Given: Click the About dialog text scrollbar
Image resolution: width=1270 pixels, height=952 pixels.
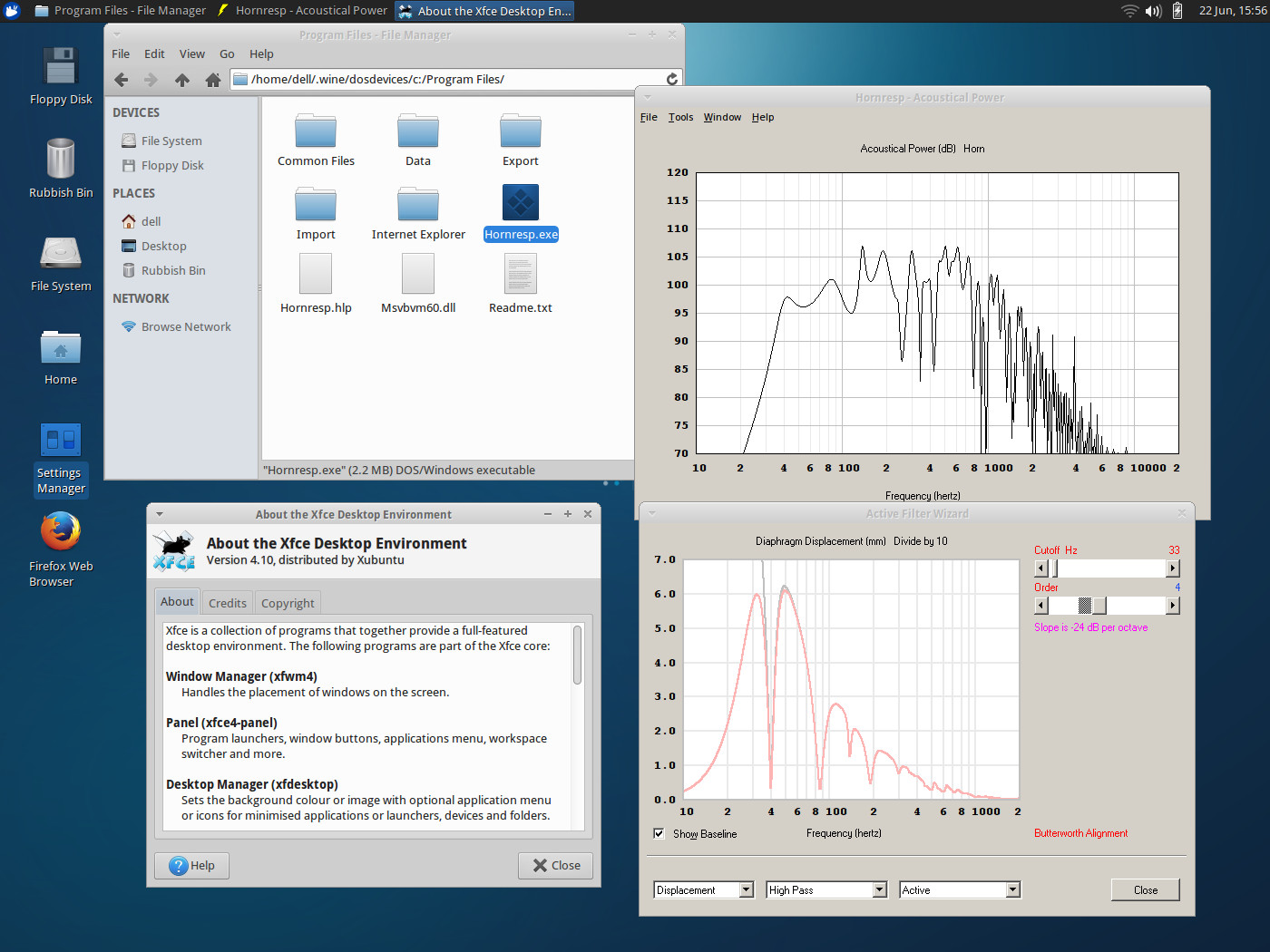Looking at the screenshot, I should coord(577,655).
